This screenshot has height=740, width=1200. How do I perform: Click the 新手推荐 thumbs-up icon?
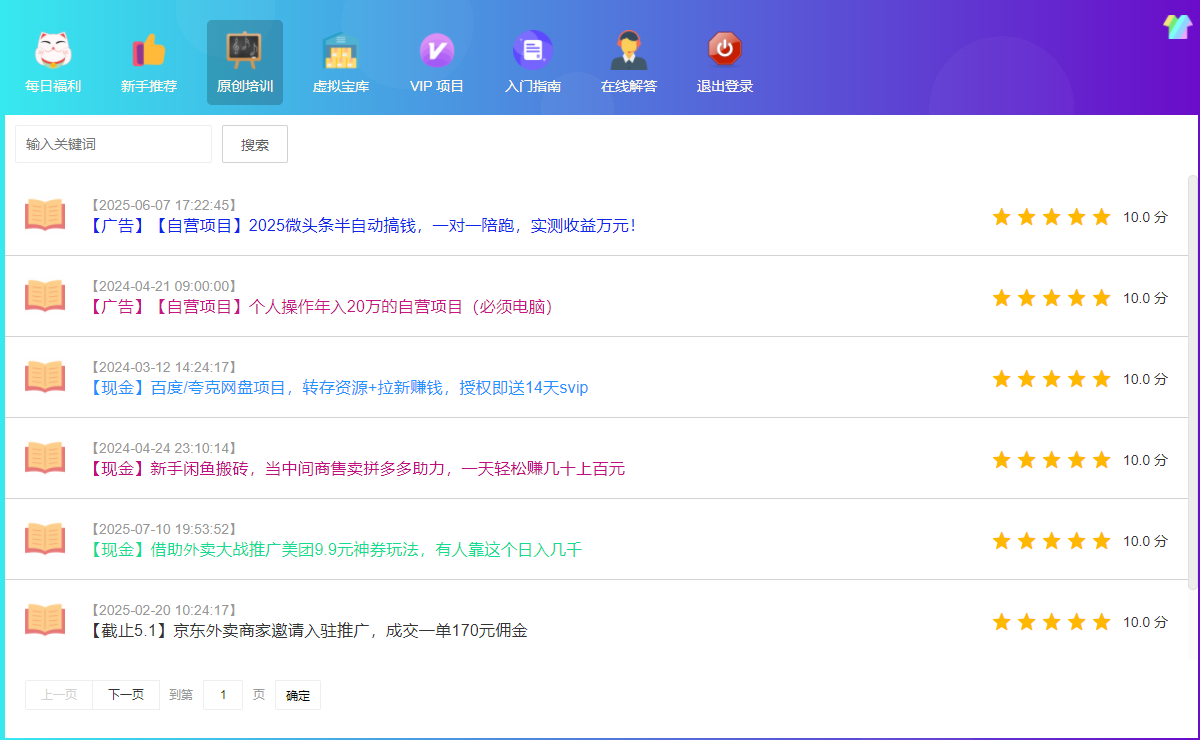tap(149, 50)
